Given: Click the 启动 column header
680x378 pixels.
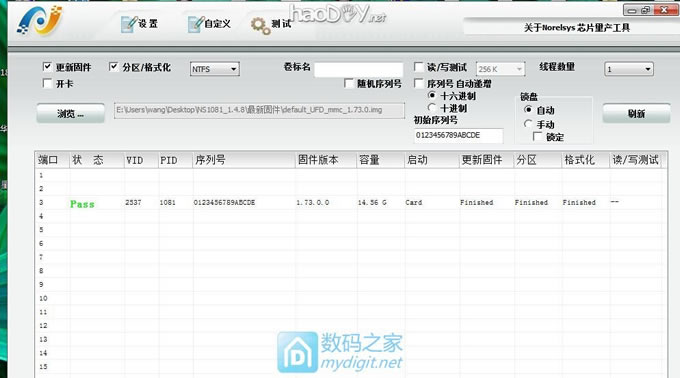Looking at the screenshot, I should (432, 160).
